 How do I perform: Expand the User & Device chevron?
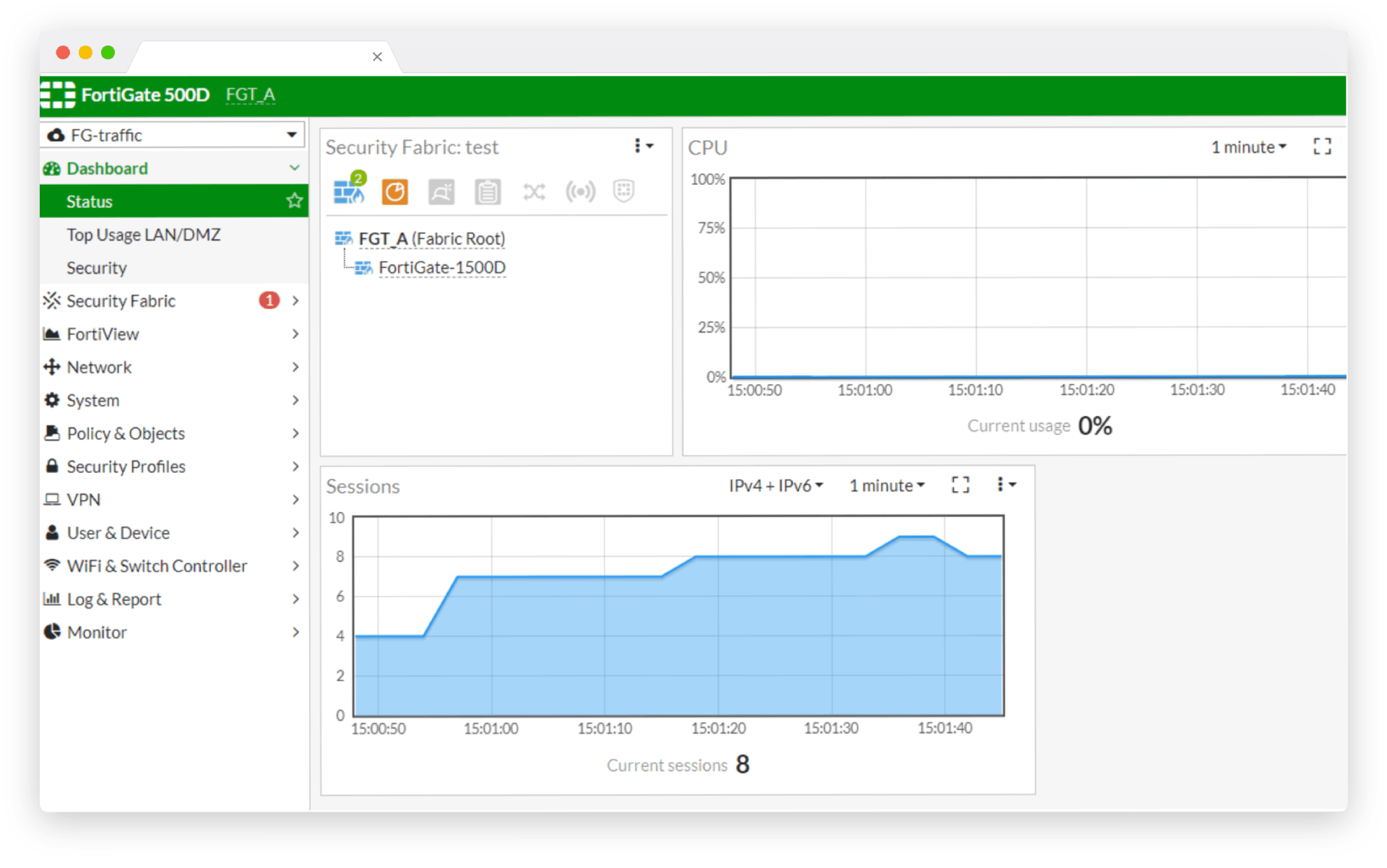[x=295, y=533]
